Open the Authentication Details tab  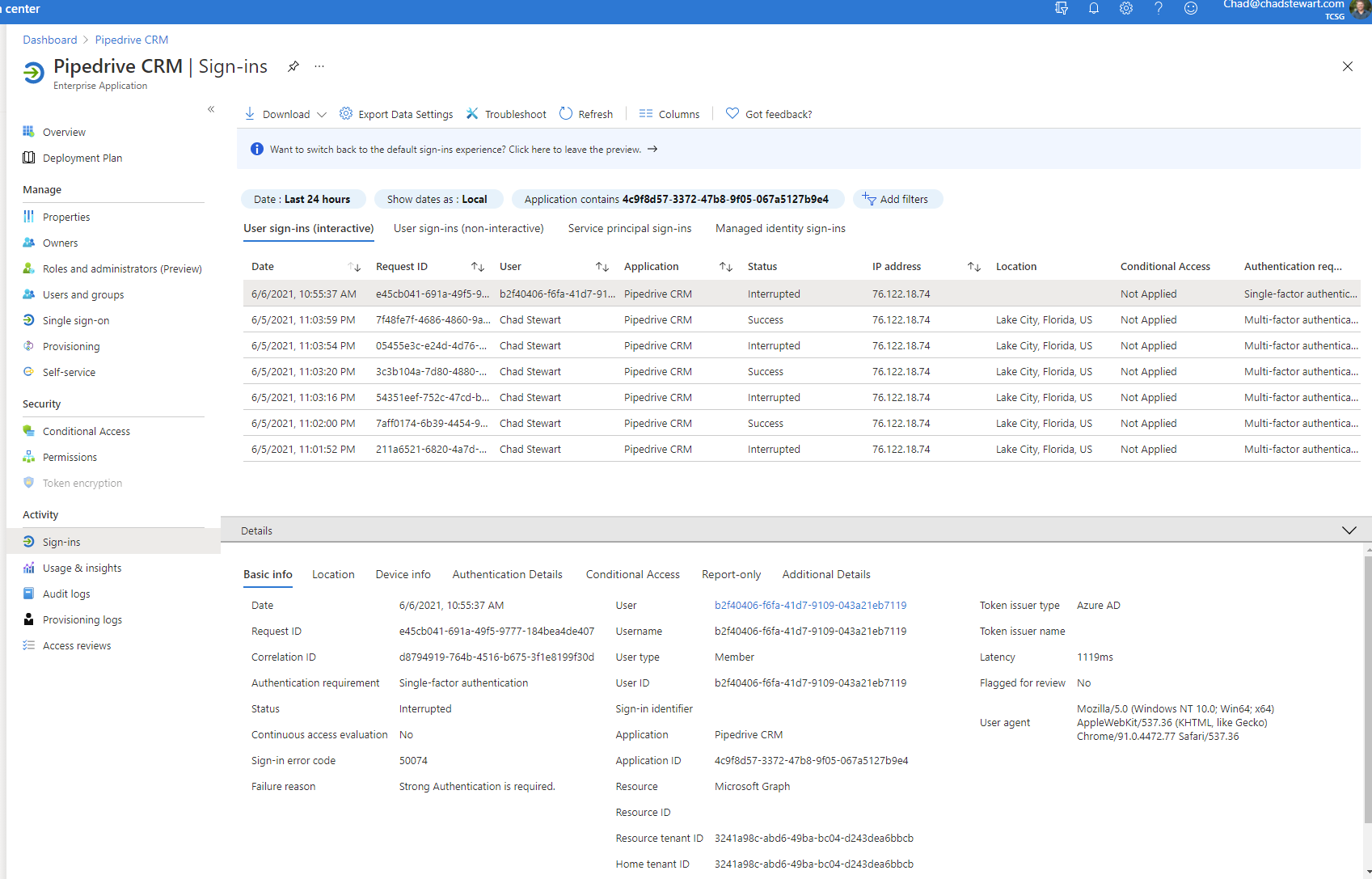click(x=507, y=575)
